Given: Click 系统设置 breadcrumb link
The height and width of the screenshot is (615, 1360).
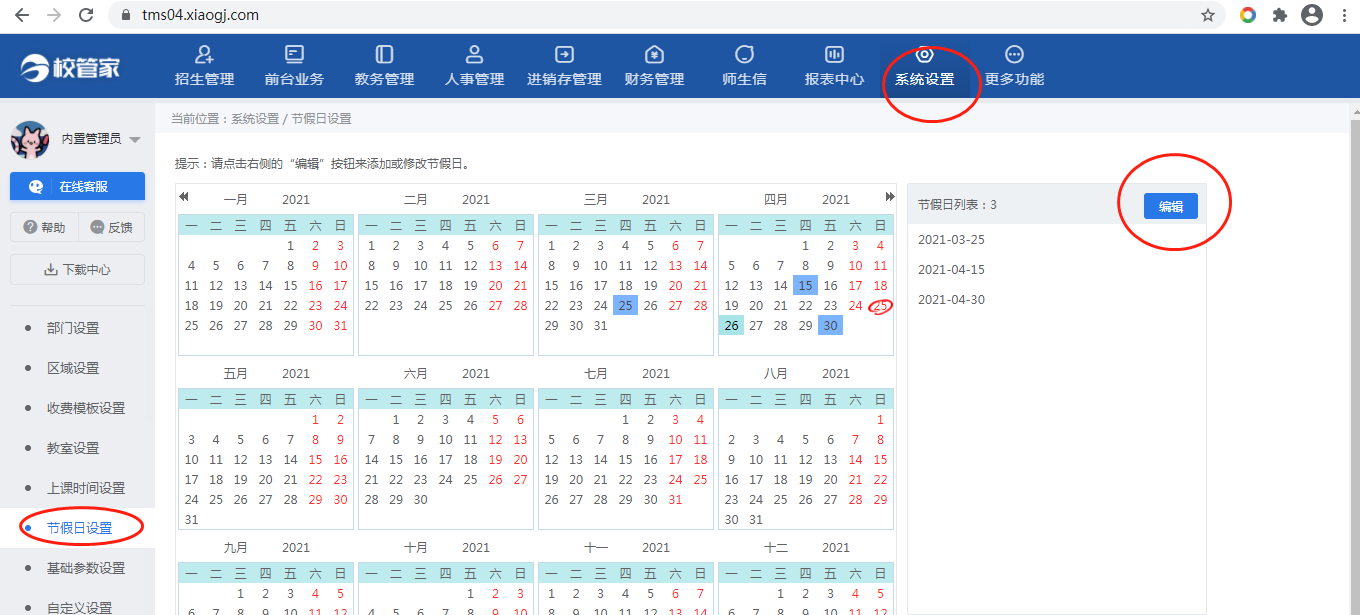Looking at the screenshot, I should tap(255, 118).
